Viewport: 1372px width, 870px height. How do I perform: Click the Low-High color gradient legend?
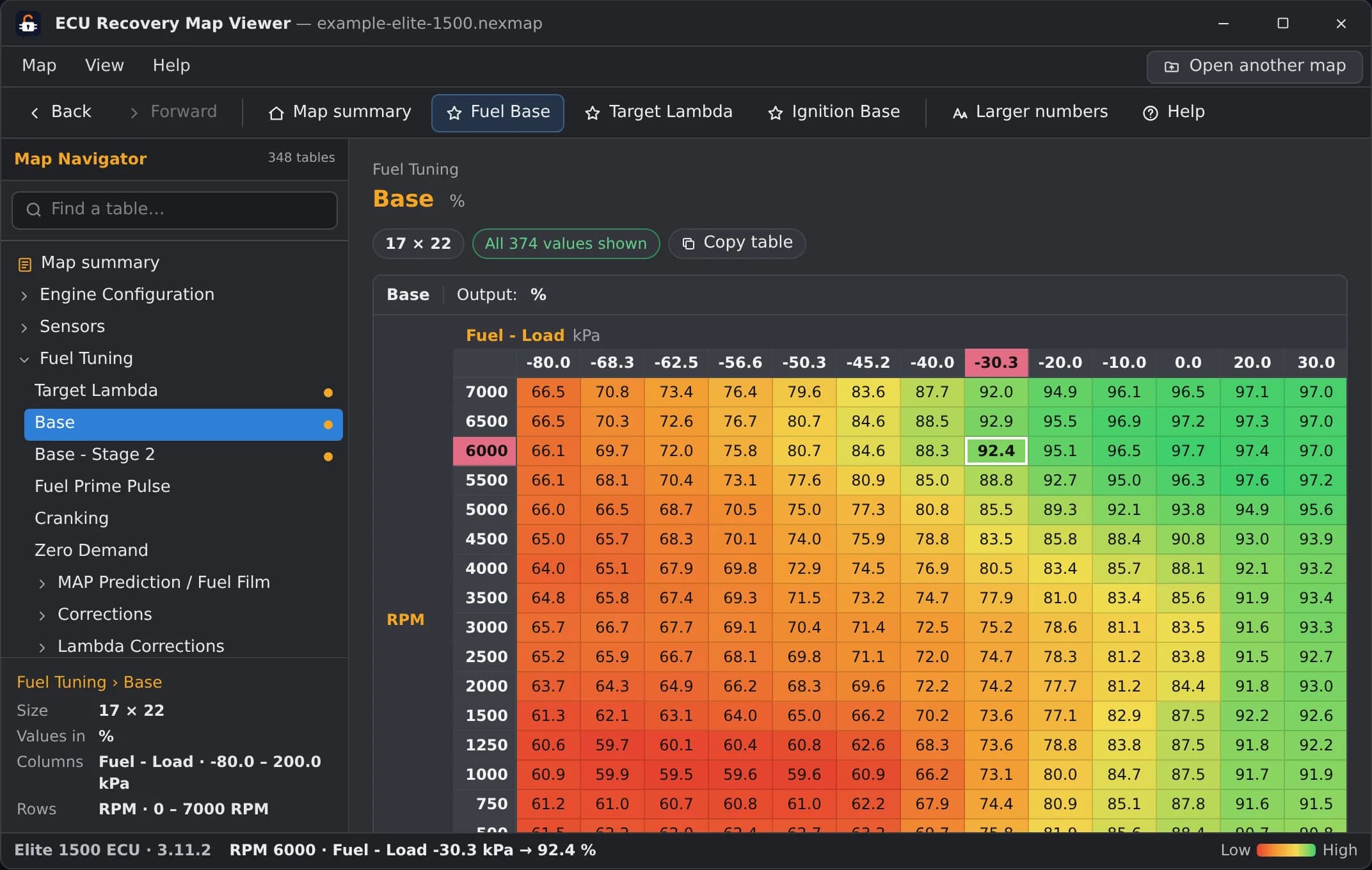click(1286, 850)
